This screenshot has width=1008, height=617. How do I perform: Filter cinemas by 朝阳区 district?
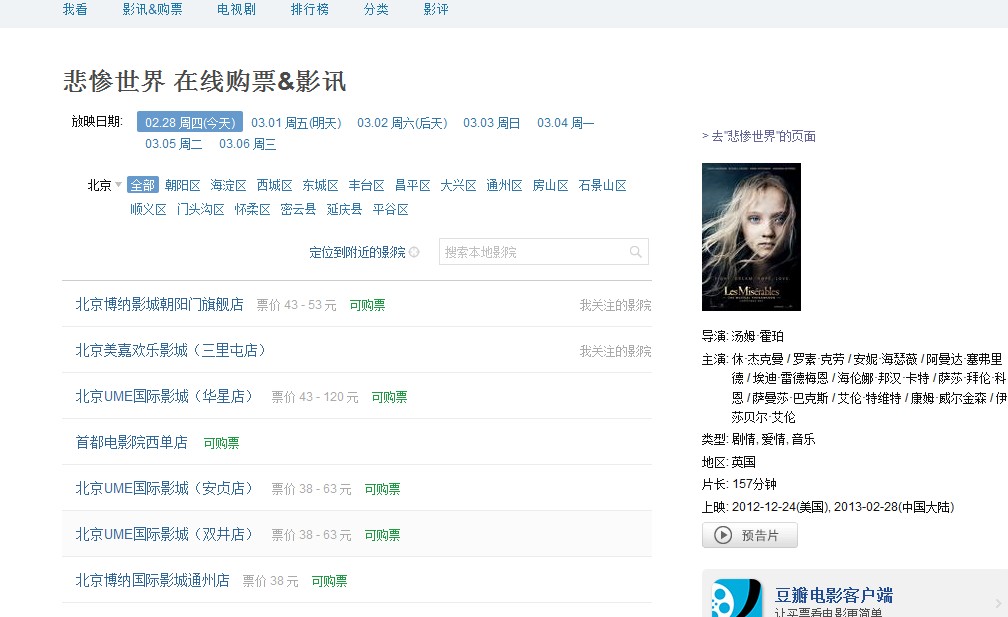tap(183, 186)
